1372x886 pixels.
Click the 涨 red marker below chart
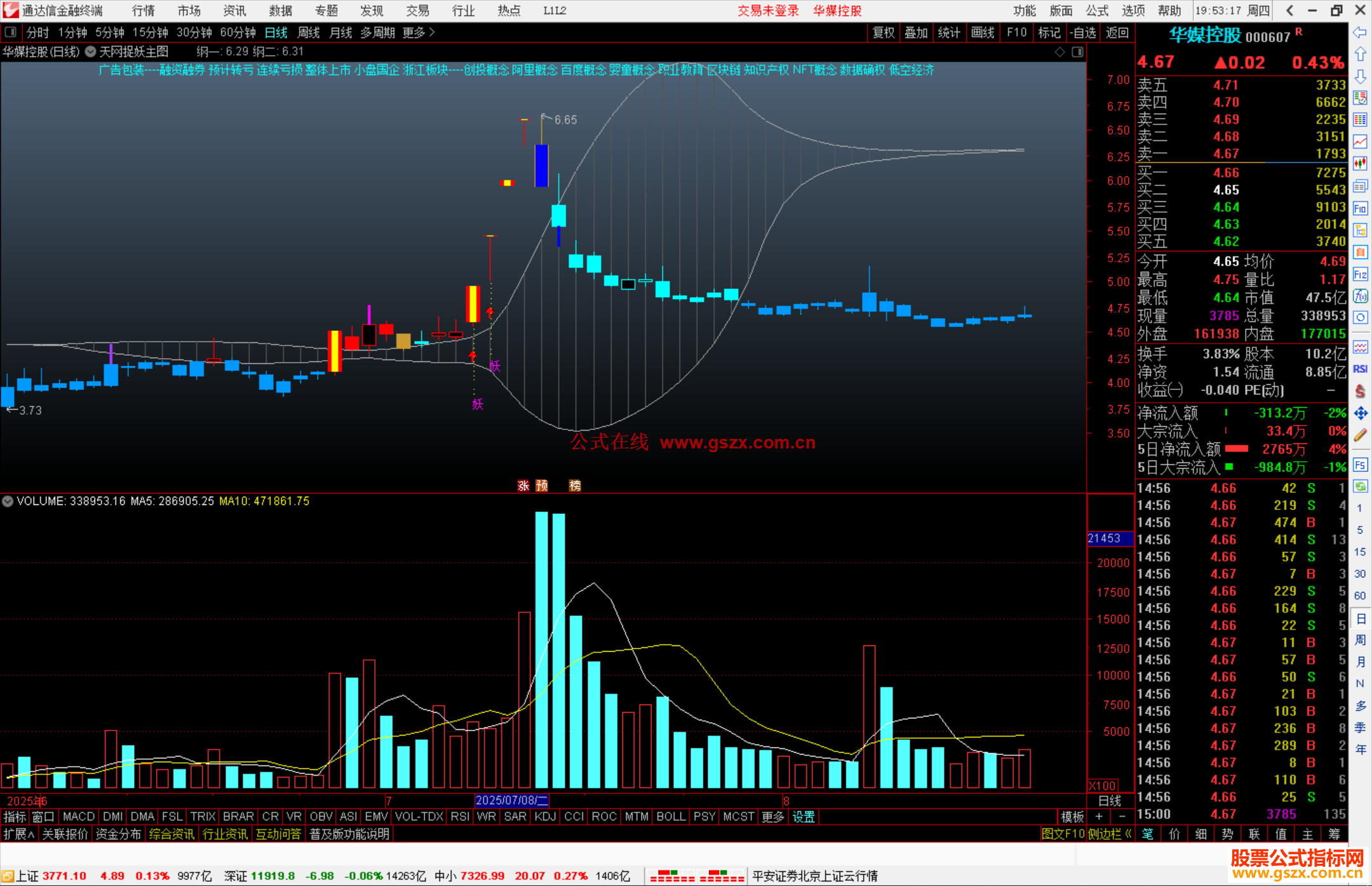pyautogui.click(x=523, y=485)
